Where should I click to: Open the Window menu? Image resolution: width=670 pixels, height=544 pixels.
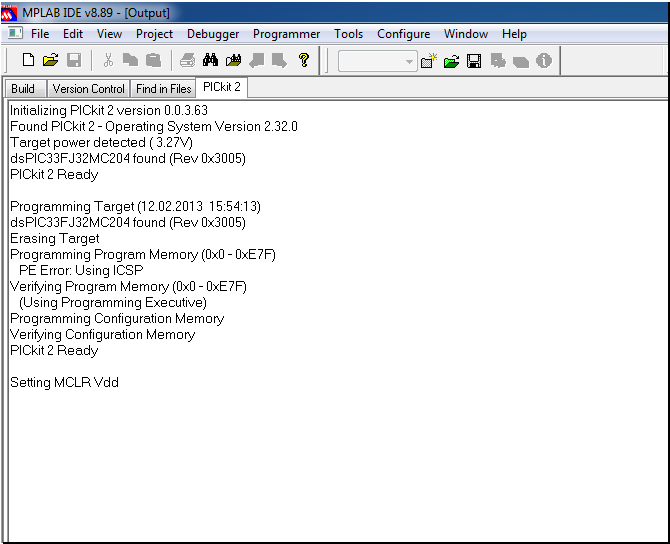[x=466, y=34]
